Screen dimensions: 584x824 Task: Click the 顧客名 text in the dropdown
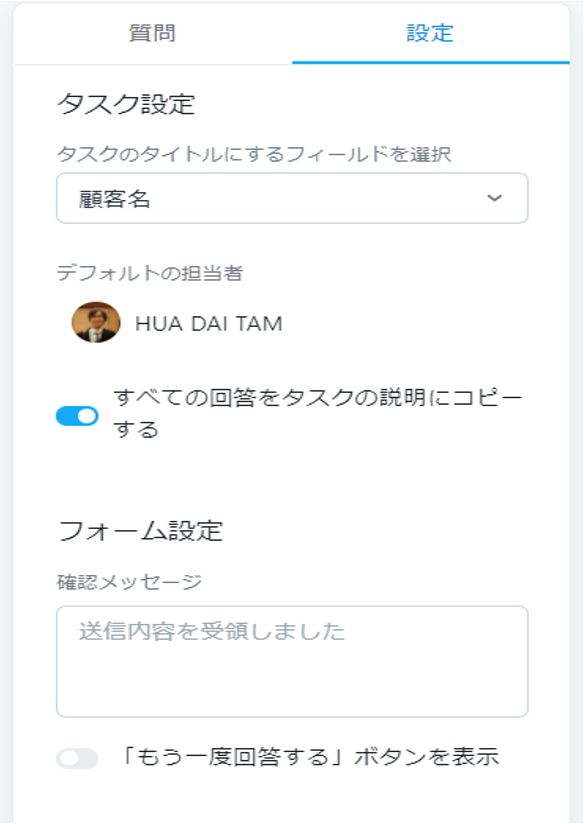click(114, 199)
